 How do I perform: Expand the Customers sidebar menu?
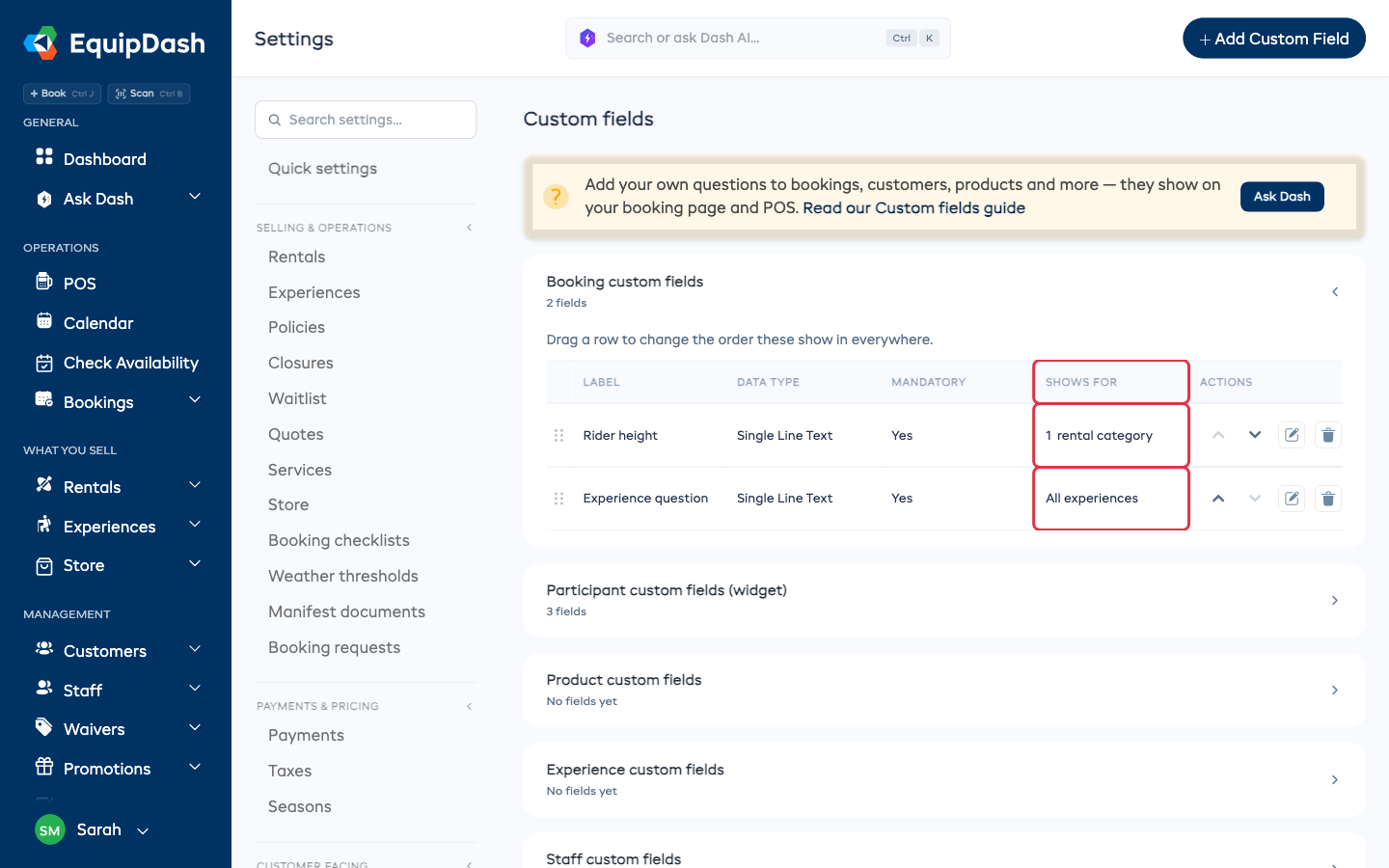(195, 649)
